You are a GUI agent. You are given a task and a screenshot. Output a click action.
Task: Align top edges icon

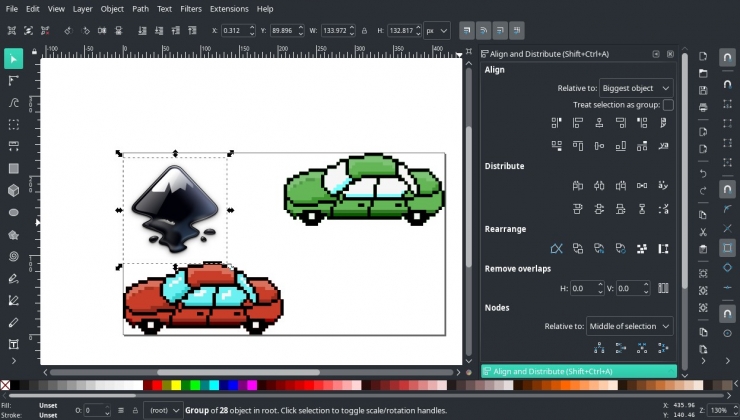(x=578, y=146)
